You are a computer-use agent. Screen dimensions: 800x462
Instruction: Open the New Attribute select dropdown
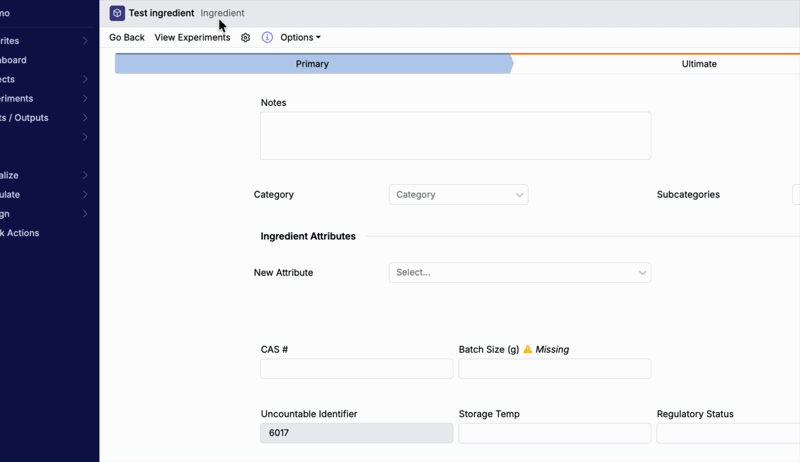click(x=519, y=272)
